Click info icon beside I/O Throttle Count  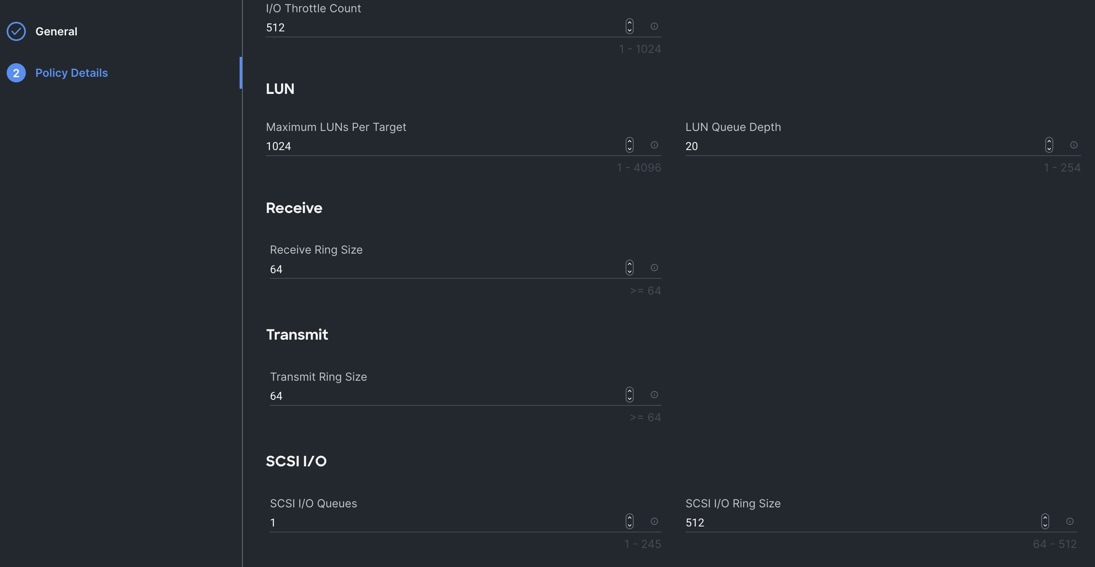pos(654,27)
